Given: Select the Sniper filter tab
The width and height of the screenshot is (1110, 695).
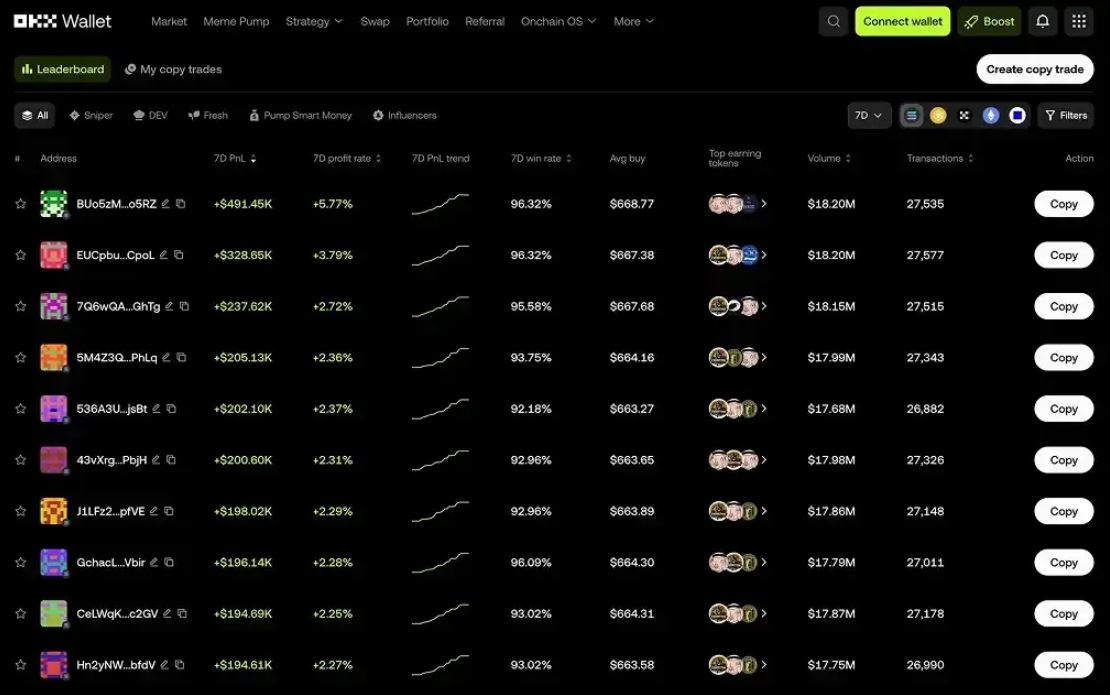Looking at the screenshot, I should [x=91, y=115].
